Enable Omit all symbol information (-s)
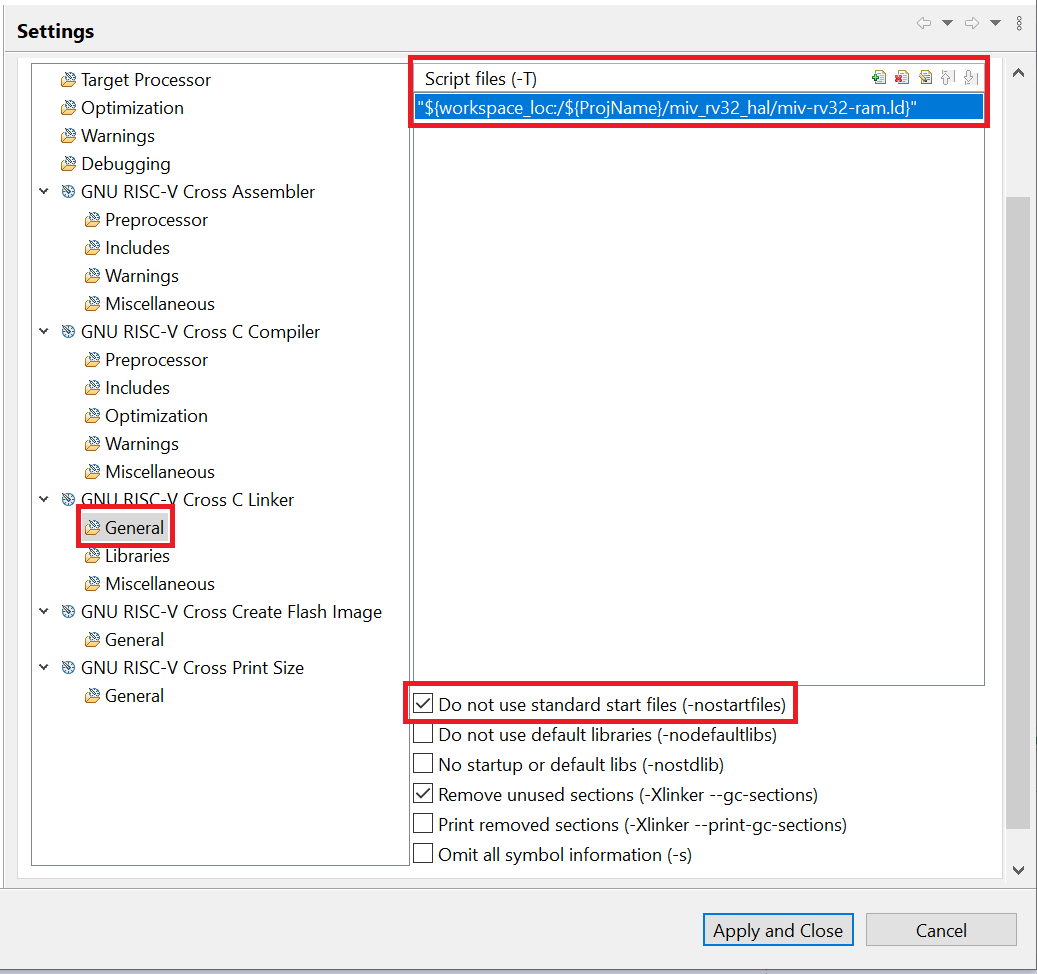 pos(423,854)
